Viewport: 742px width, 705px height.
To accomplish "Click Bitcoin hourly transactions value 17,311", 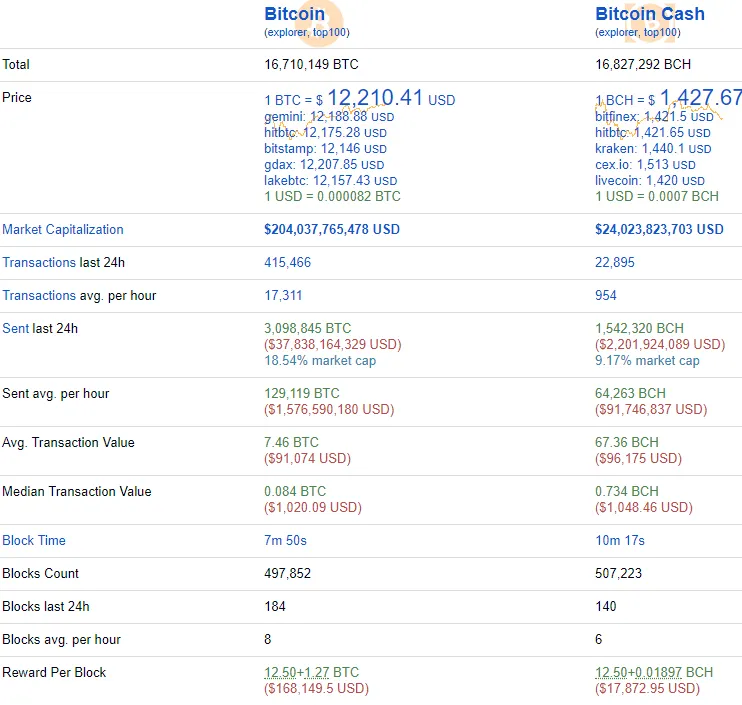I will point(283,296).
